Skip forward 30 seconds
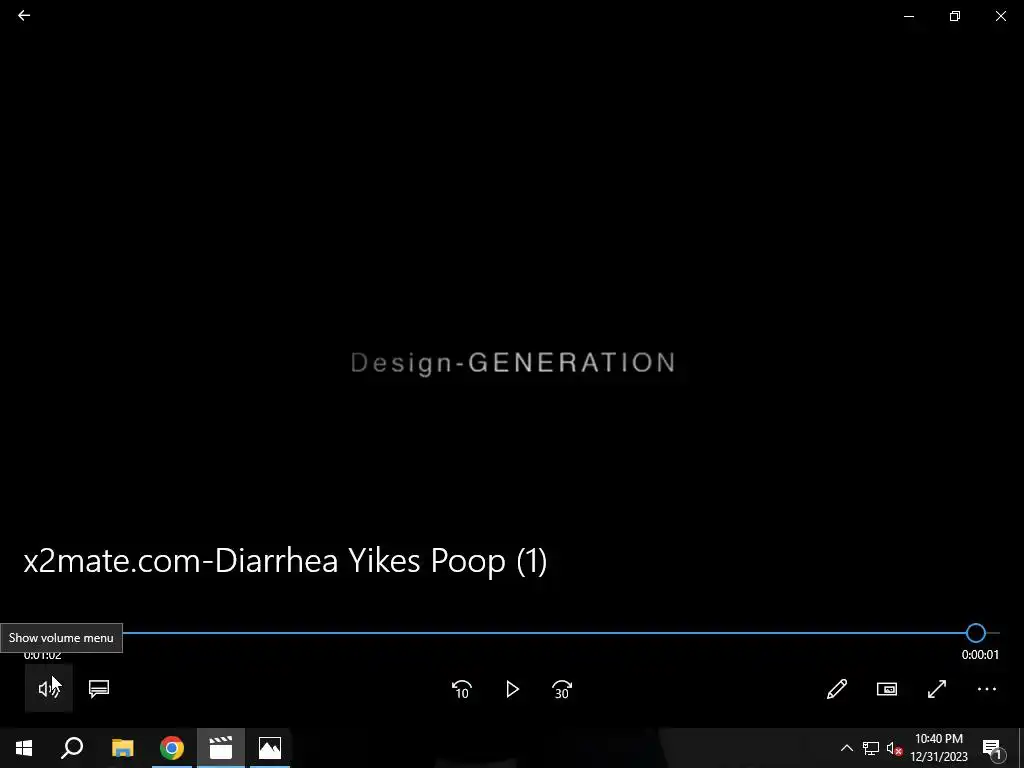This screenshot has height=768, width=1024. (x=562, y=689)
